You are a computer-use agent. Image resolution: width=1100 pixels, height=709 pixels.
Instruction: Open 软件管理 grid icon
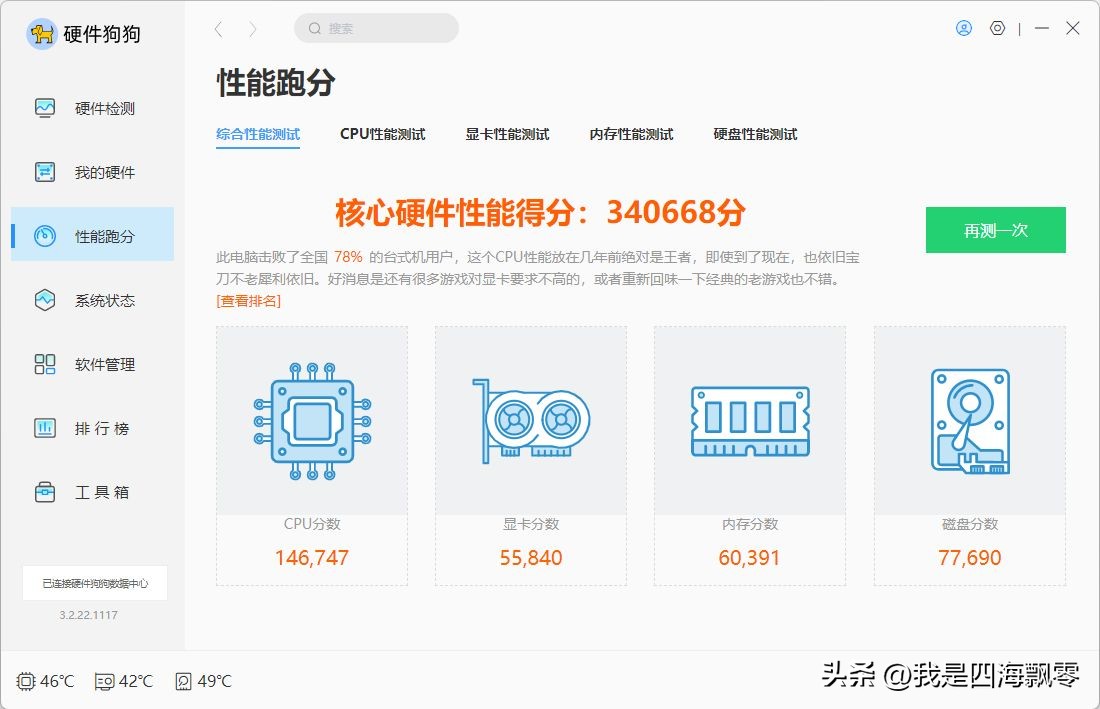coord(45,364)
